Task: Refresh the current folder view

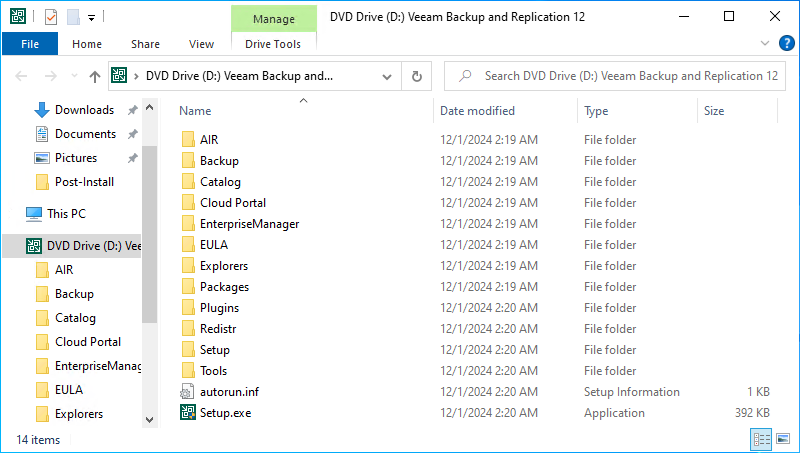Action: (417, 77)
